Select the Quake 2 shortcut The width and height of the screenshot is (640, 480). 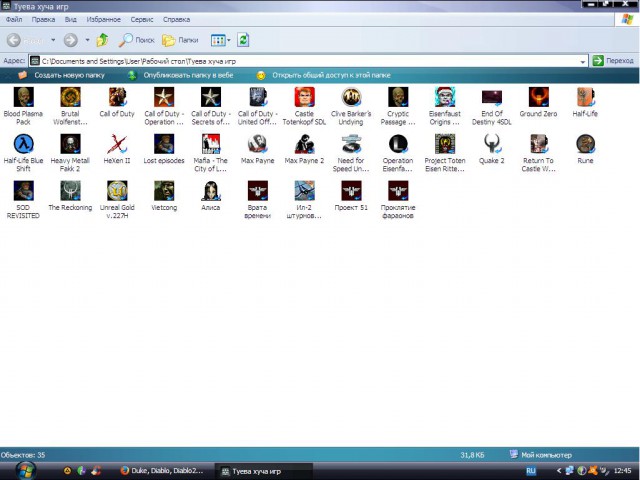coord(491,144)
